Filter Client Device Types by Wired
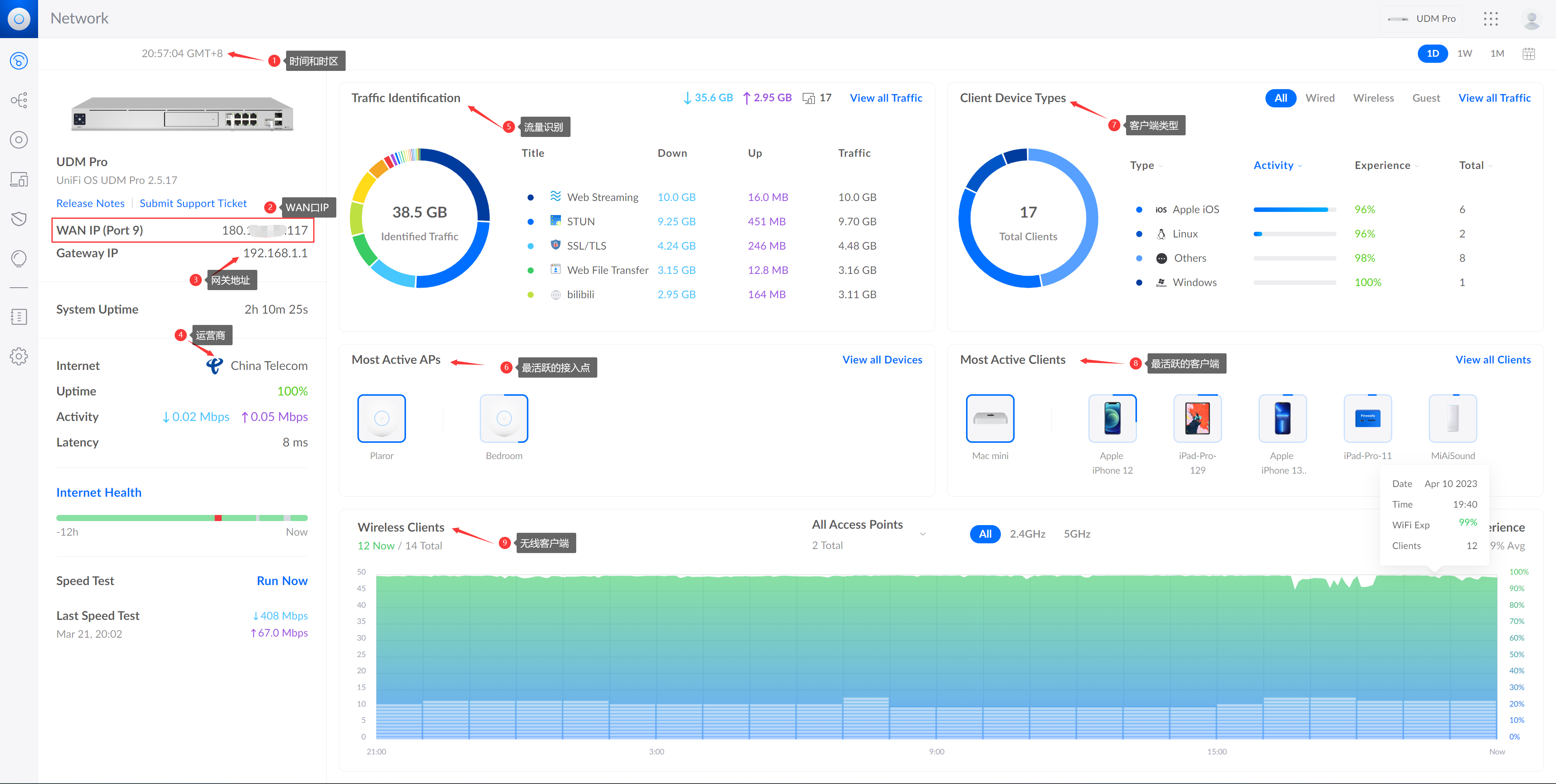 (x=1319, y=98)
